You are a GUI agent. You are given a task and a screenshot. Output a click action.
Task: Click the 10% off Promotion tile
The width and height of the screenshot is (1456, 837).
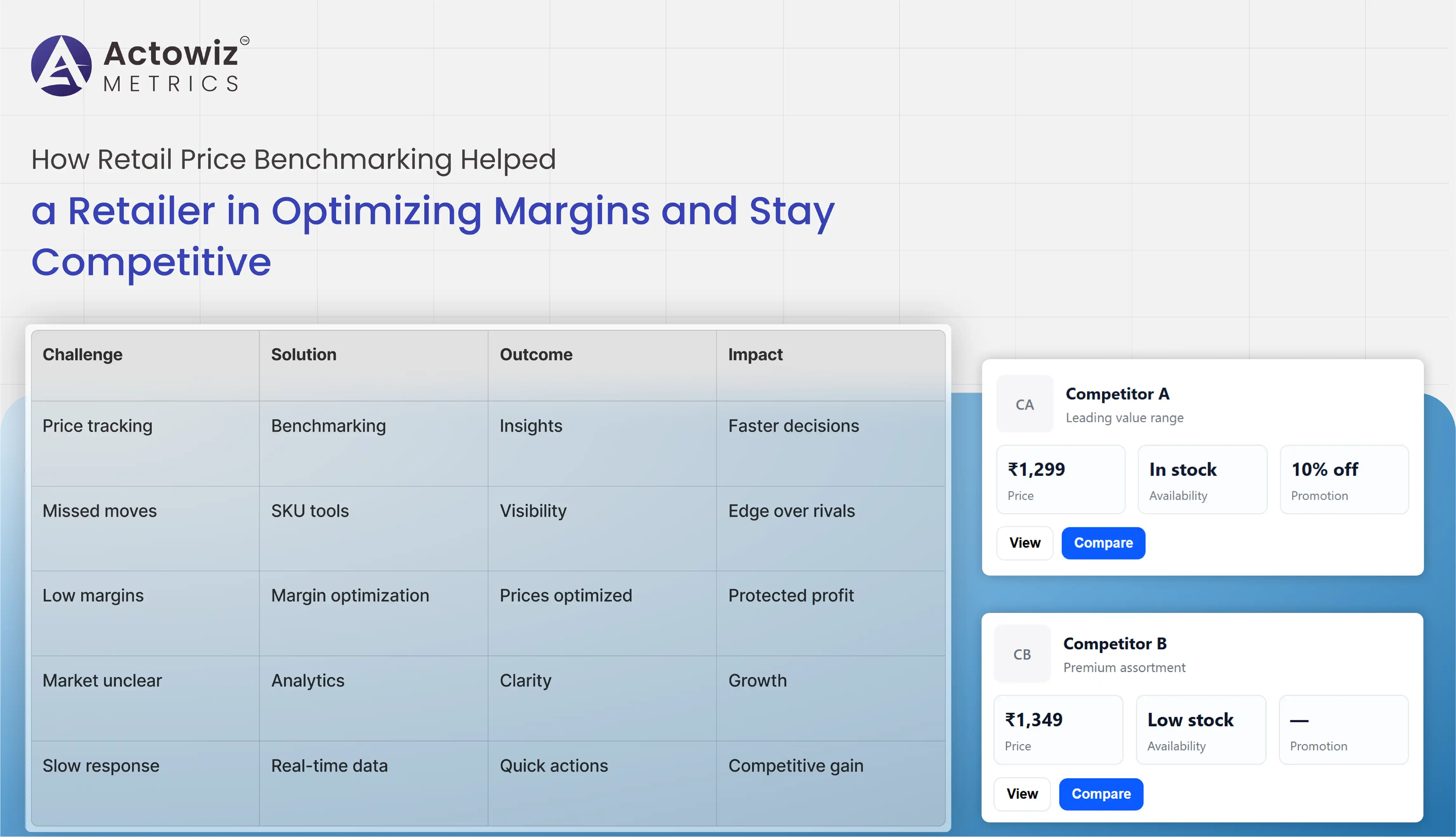1344,479
